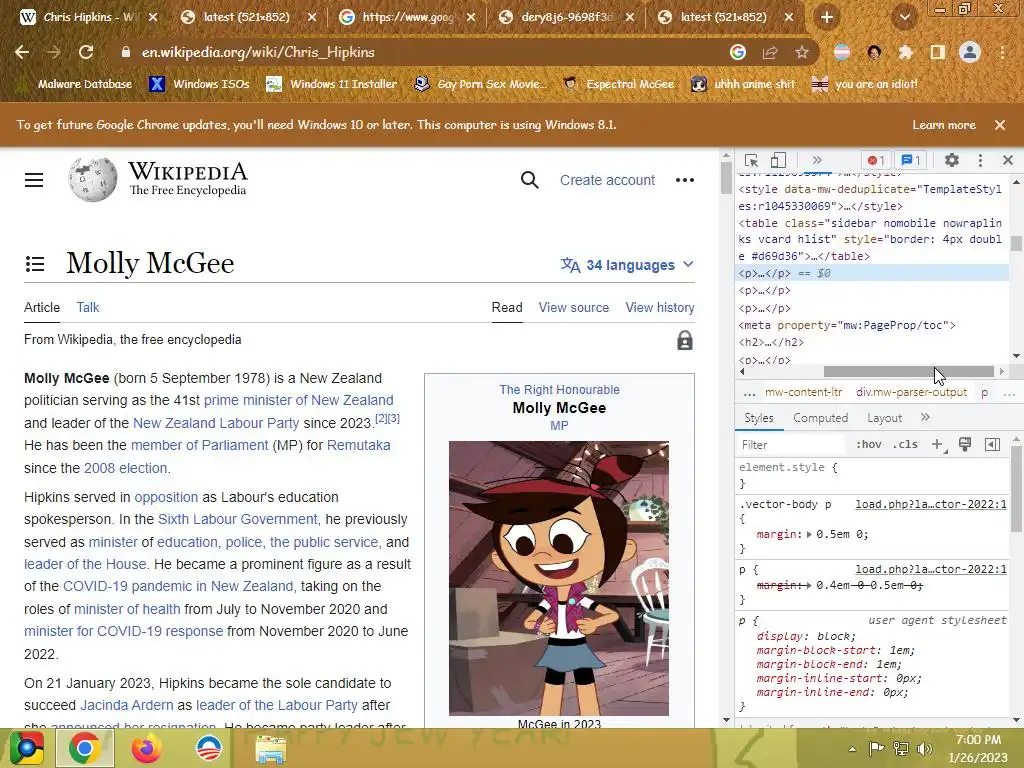Click the Create account link
Viewport: 1024px width, 768px height.
[607, 180]
